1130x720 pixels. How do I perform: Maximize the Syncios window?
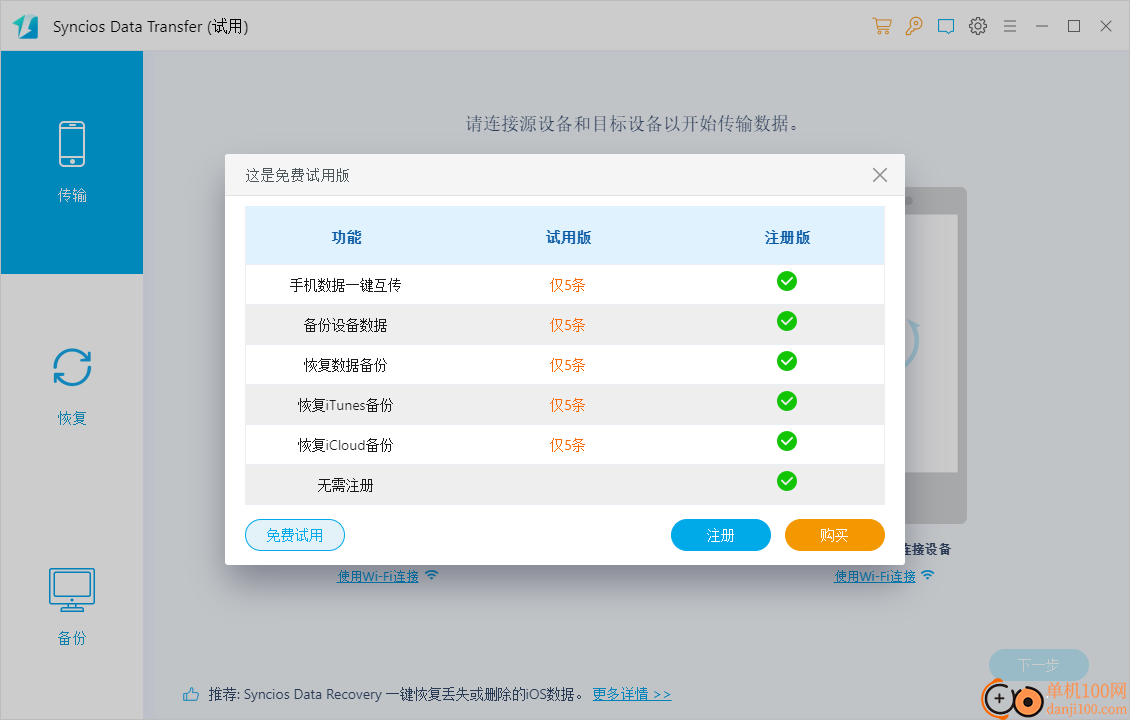(x=1074, y=26)
